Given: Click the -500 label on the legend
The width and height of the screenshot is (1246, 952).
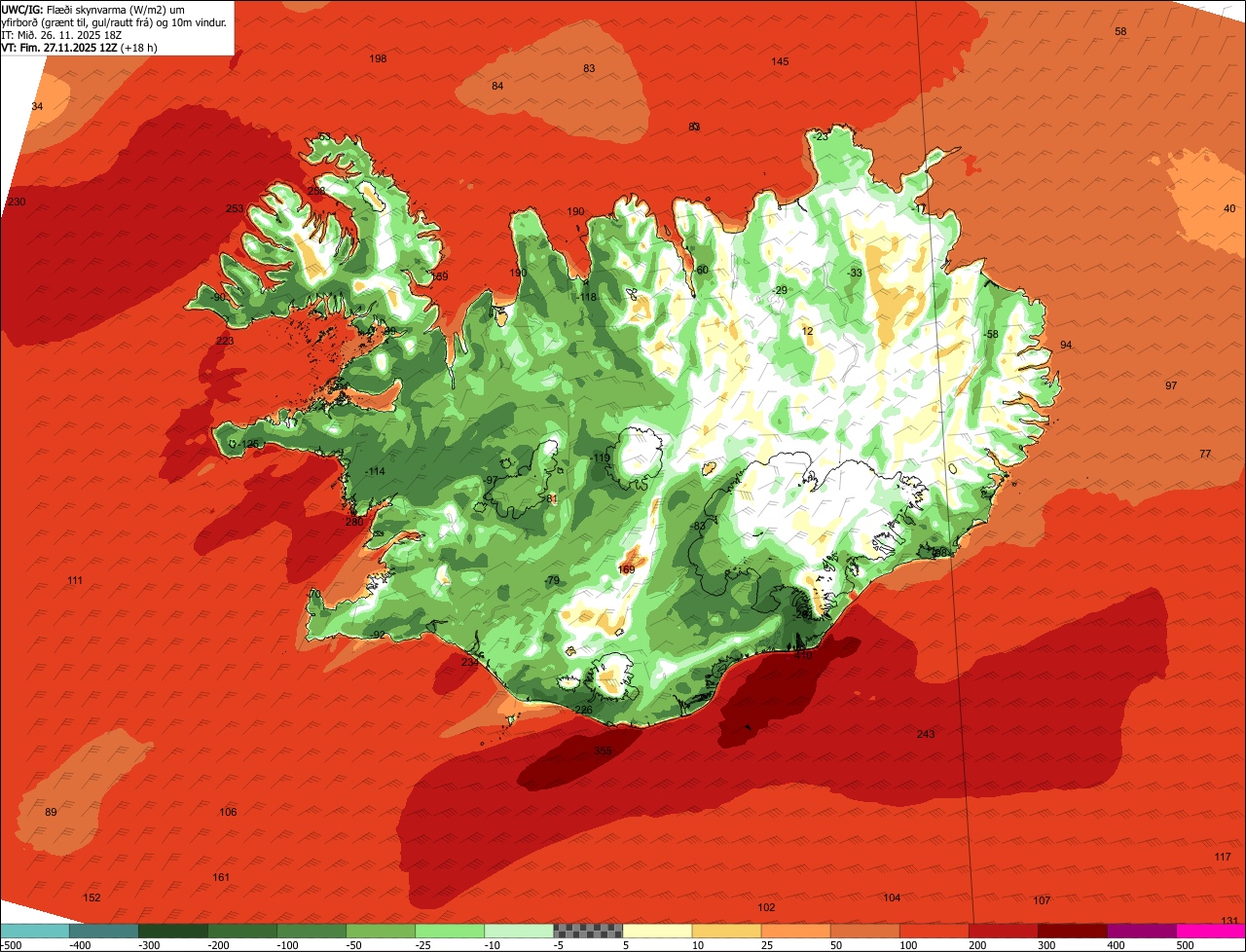Looking at the screenshot, I should (11, 945).
